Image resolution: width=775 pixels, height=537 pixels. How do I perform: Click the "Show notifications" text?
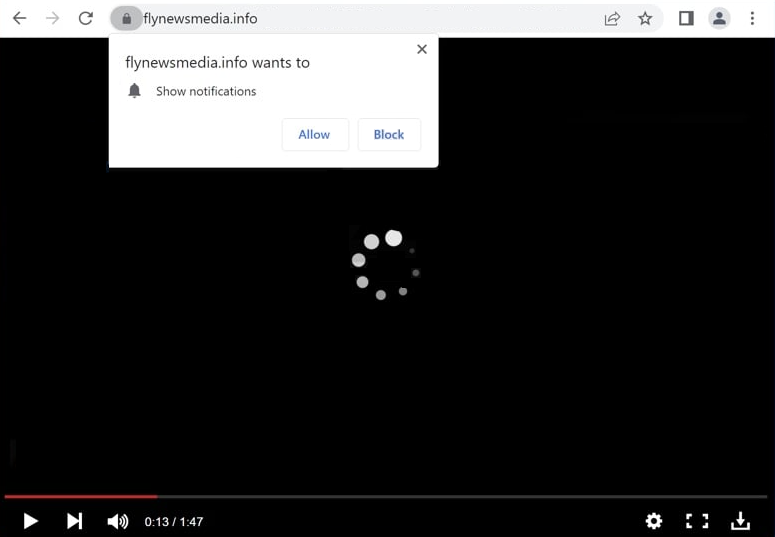click(206, 91)
